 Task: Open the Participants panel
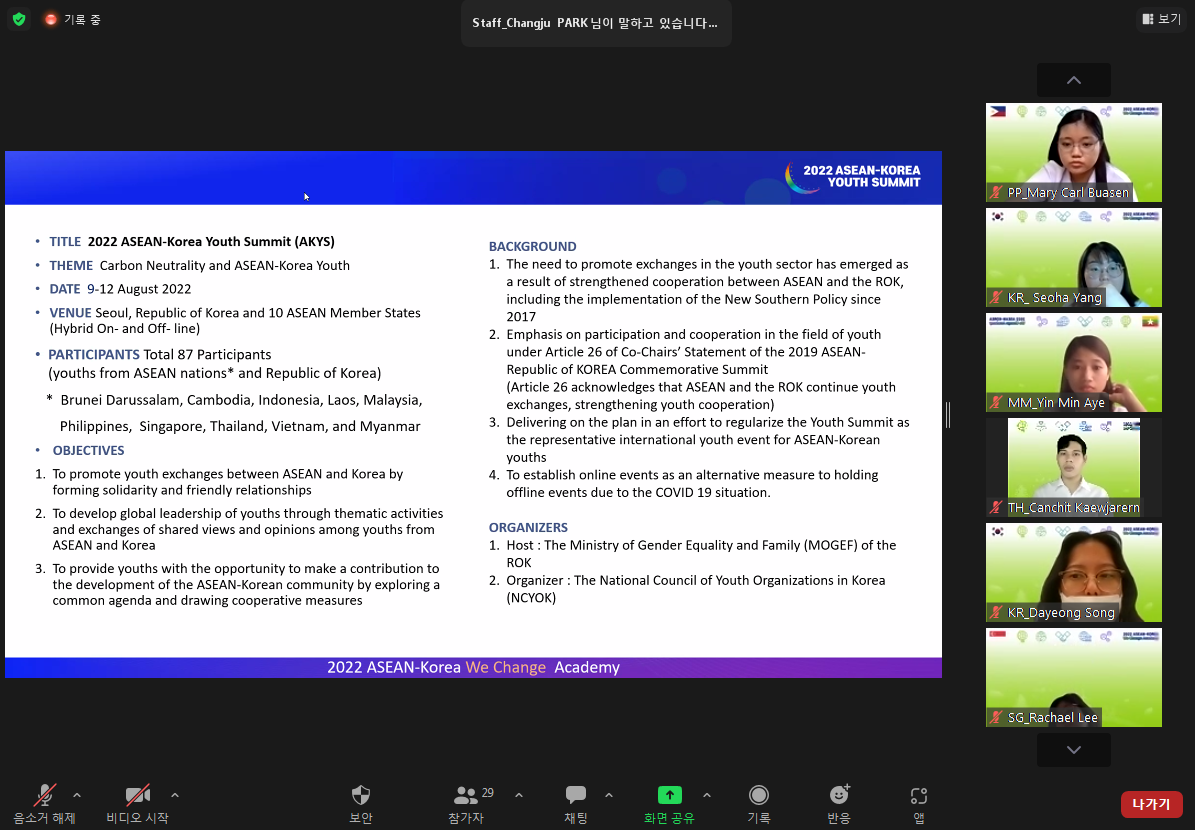click(x=465, y=796)
